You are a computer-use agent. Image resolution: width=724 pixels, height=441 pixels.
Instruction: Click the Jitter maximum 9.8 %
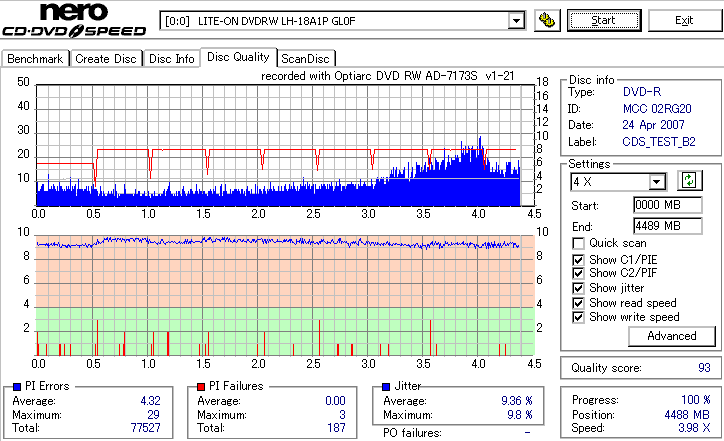(x=520, y=415)
